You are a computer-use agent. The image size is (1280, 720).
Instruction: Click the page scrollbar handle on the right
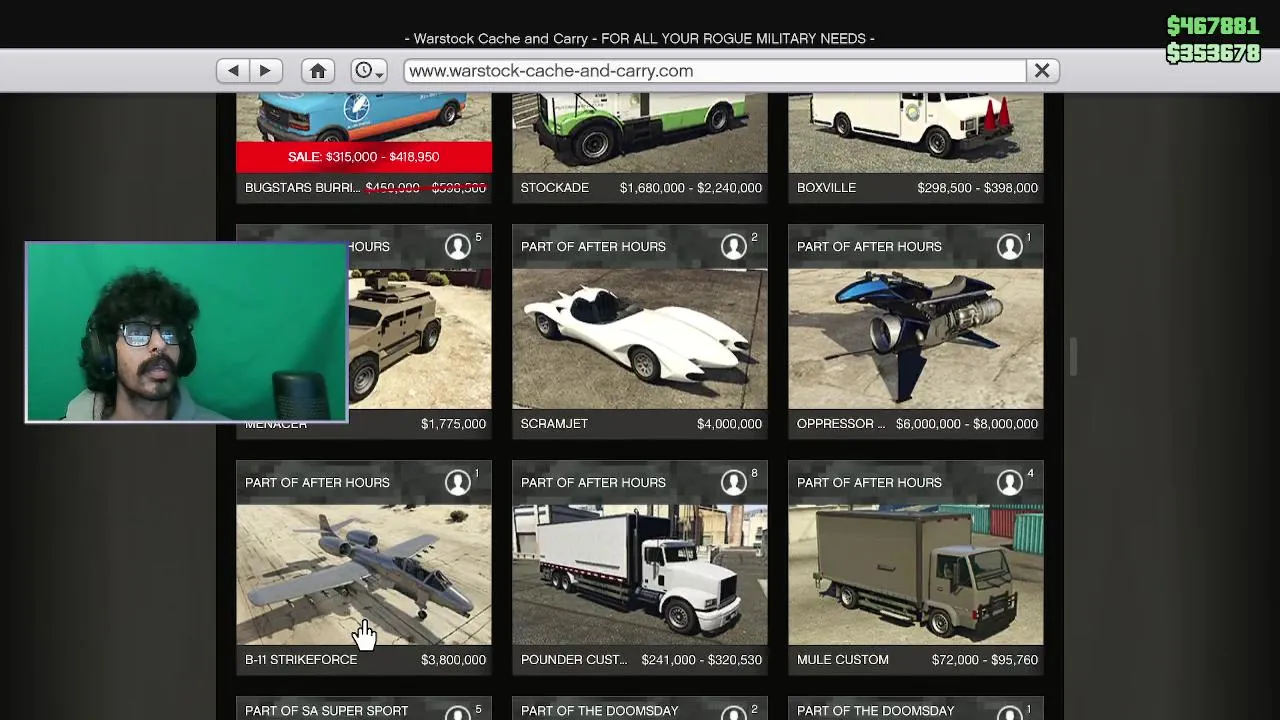coord(1073,357)
